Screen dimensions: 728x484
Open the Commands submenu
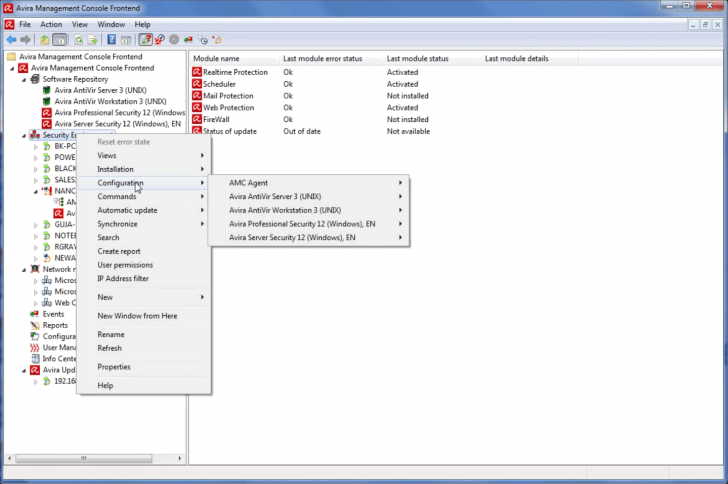(x=144, y=196)
